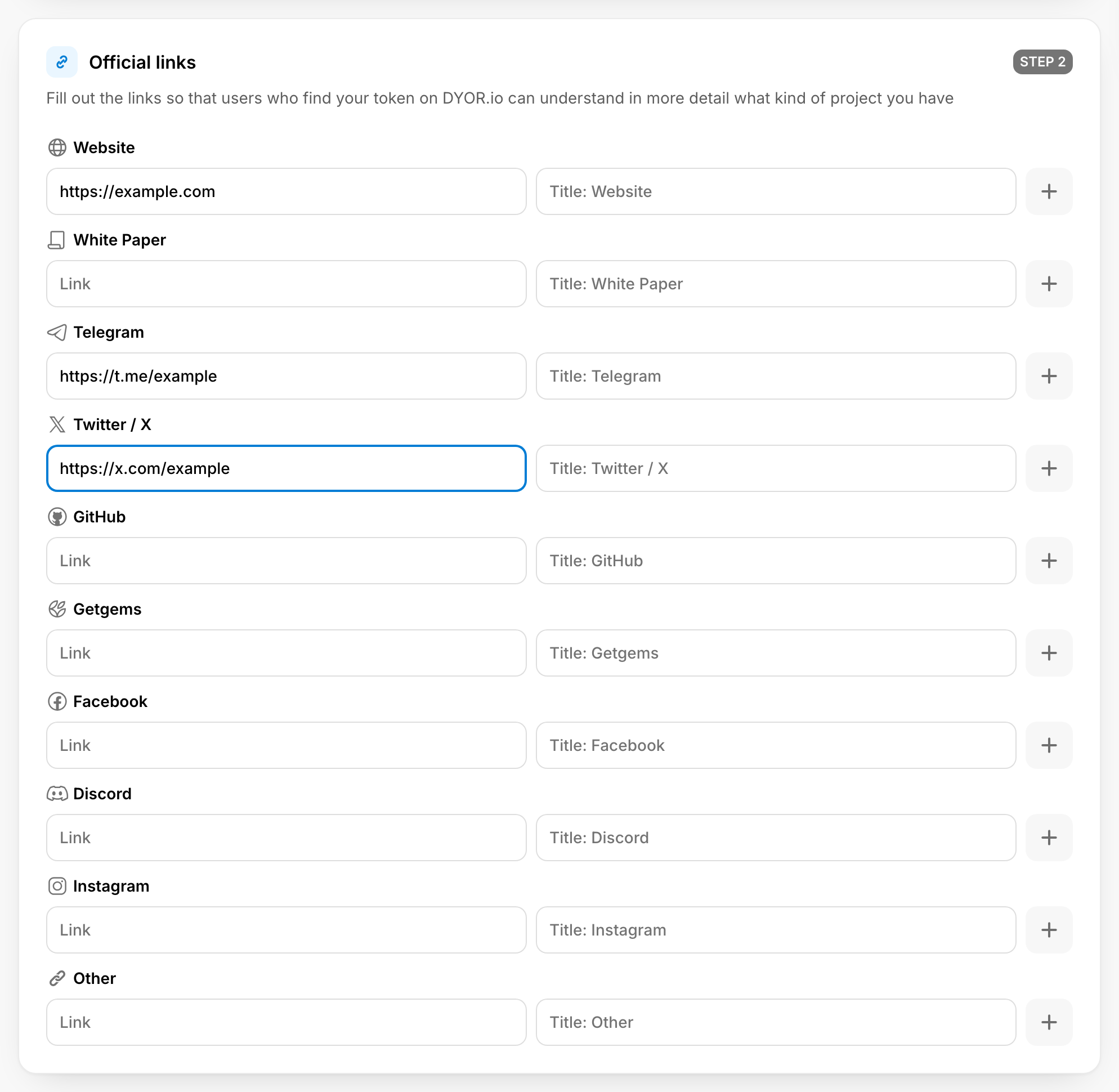The height and width of the screenshot is (1092, 1119).
Task: Click the paper plane Telegram icon
Action: click(57, 332)
